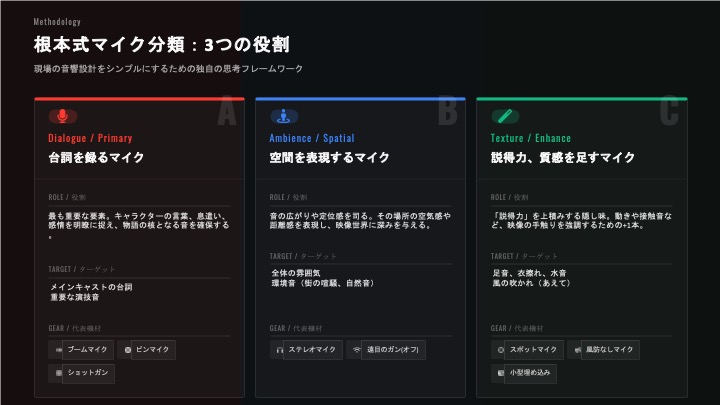The height and width of the screenshot is (405, 720).
Task: Select the スポットマイク gear tag
Action: (x=533, y=350)
